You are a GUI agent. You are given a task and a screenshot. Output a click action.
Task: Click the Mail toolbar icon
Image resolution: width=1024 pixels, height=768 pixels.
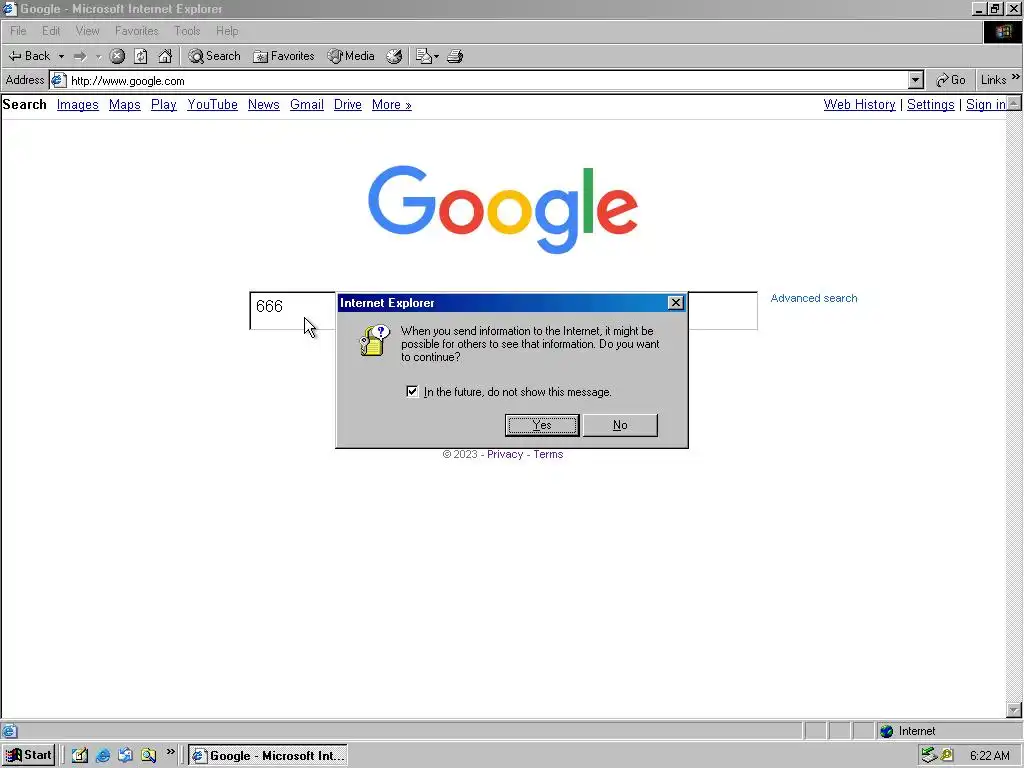click(x=424, y=56)
